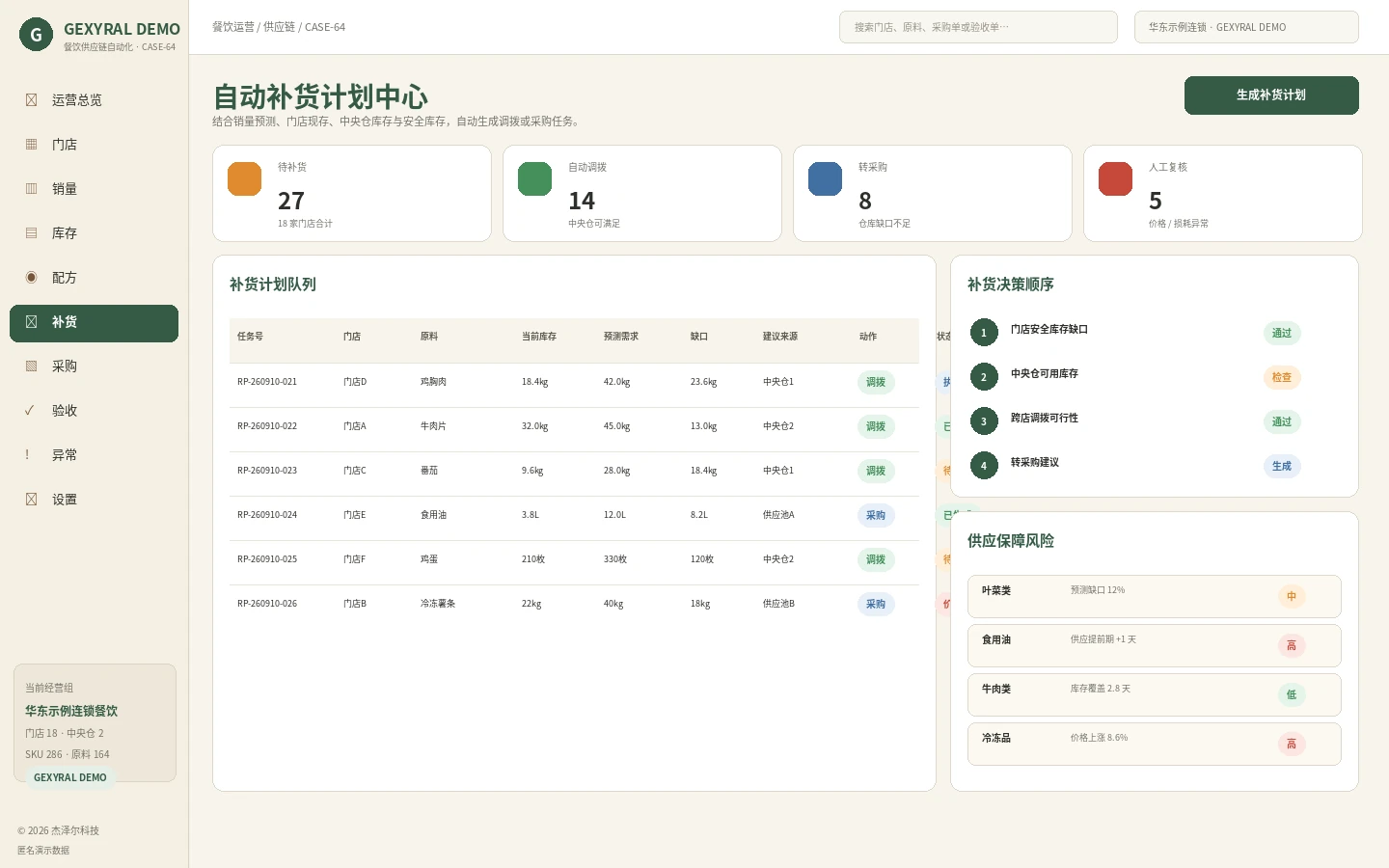
Task: Open the 设置 menu item
Action: [94, 500]
